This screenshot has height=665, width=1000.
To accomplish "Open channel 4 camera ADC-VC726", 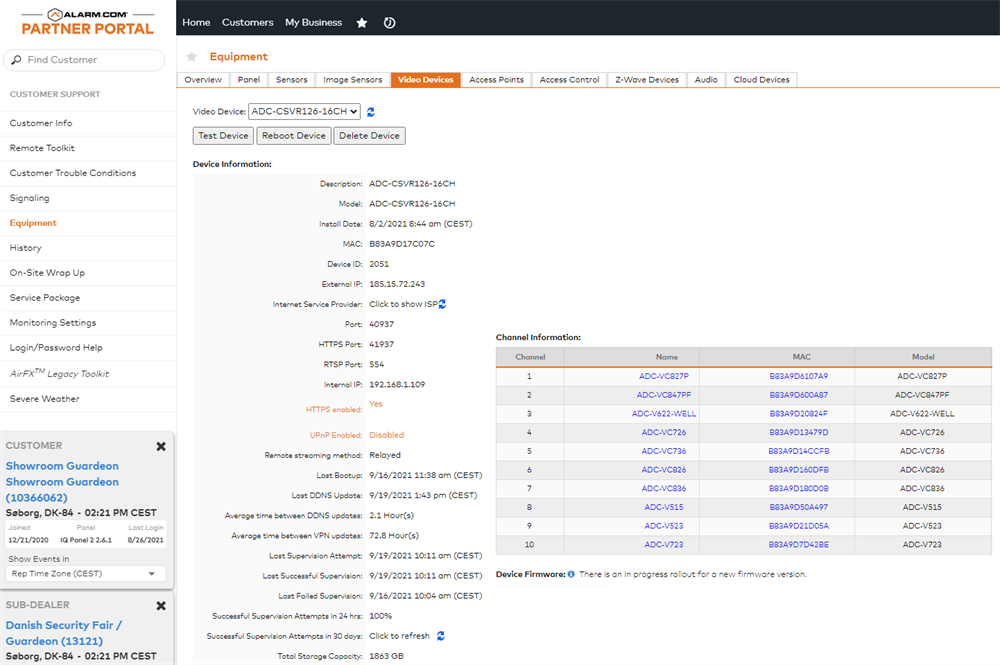I will tap(664, 432).
